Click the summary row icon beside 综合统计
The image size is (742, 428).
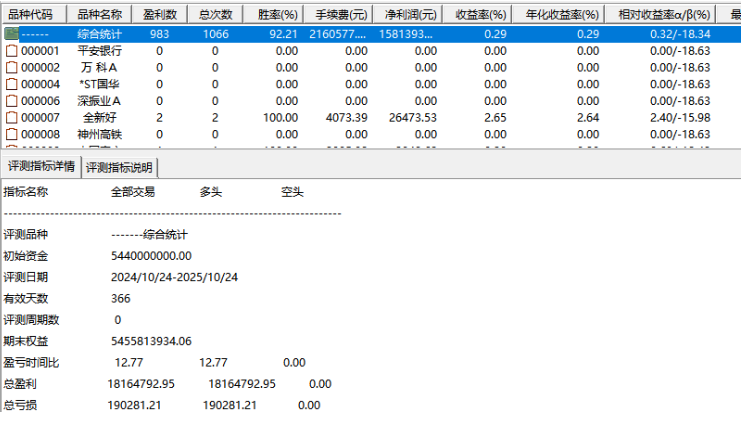pos(11,34)
